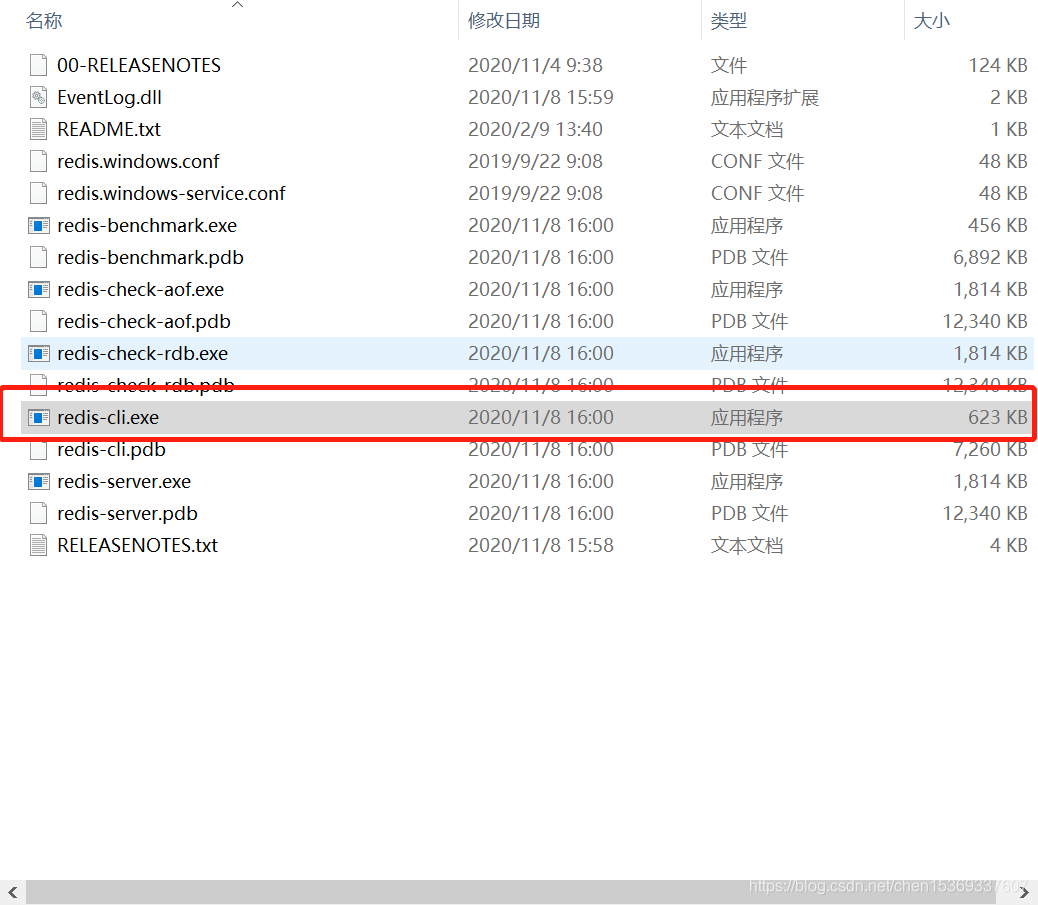
Task: Click the redis.windows.conf file icon
Action: click(x=39, y=162)
